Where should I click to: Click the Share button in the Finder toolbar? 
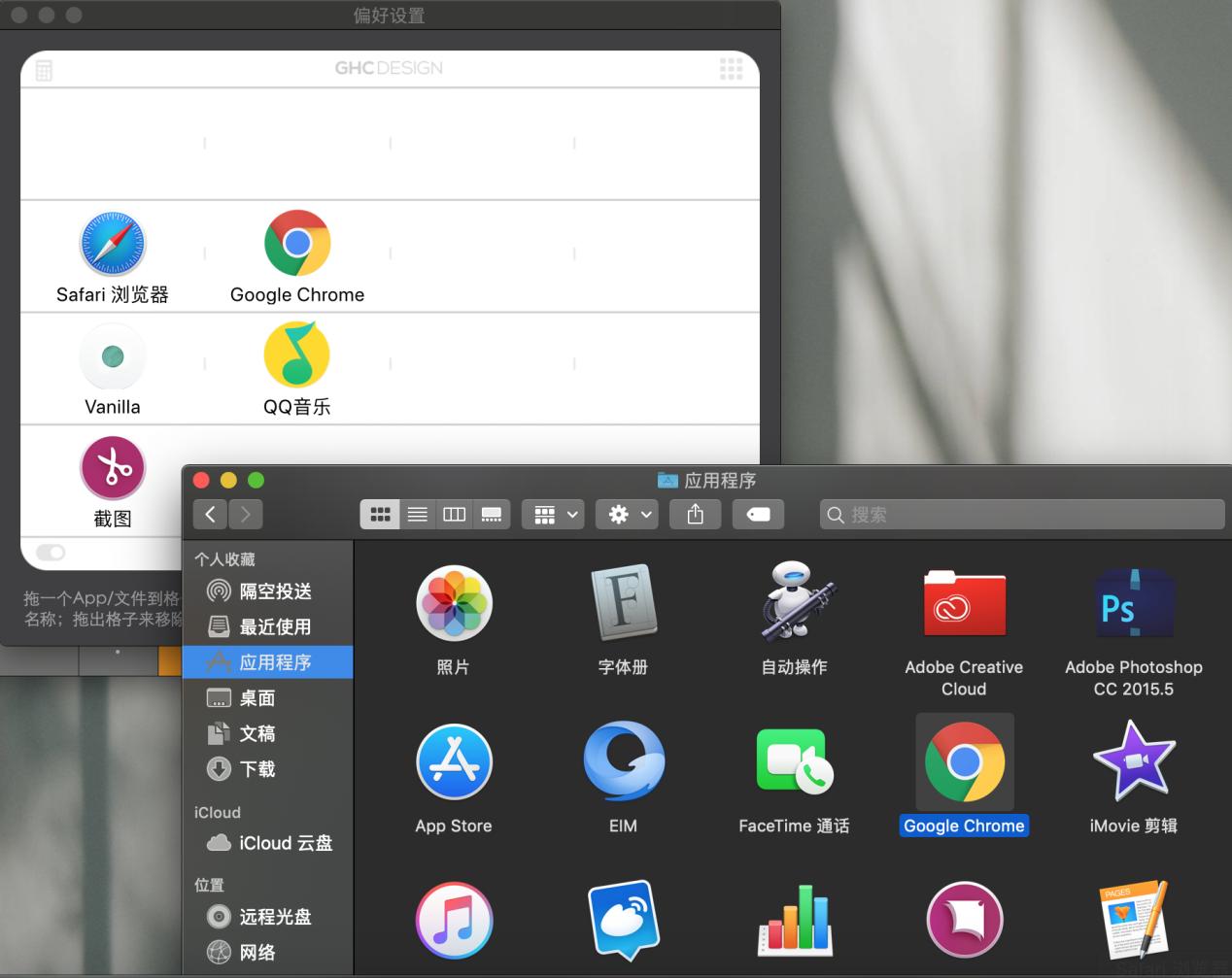[696, 515]
